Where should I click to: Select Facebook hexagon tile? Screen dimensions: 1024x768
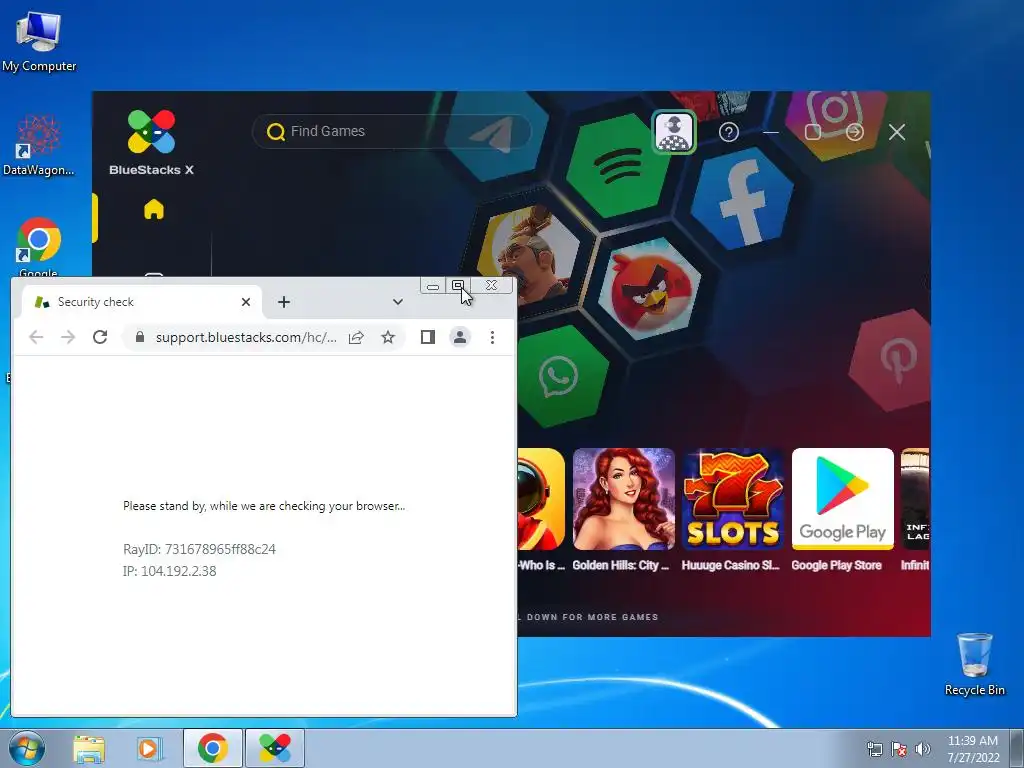pyautogui.click(x=743, y=199)
